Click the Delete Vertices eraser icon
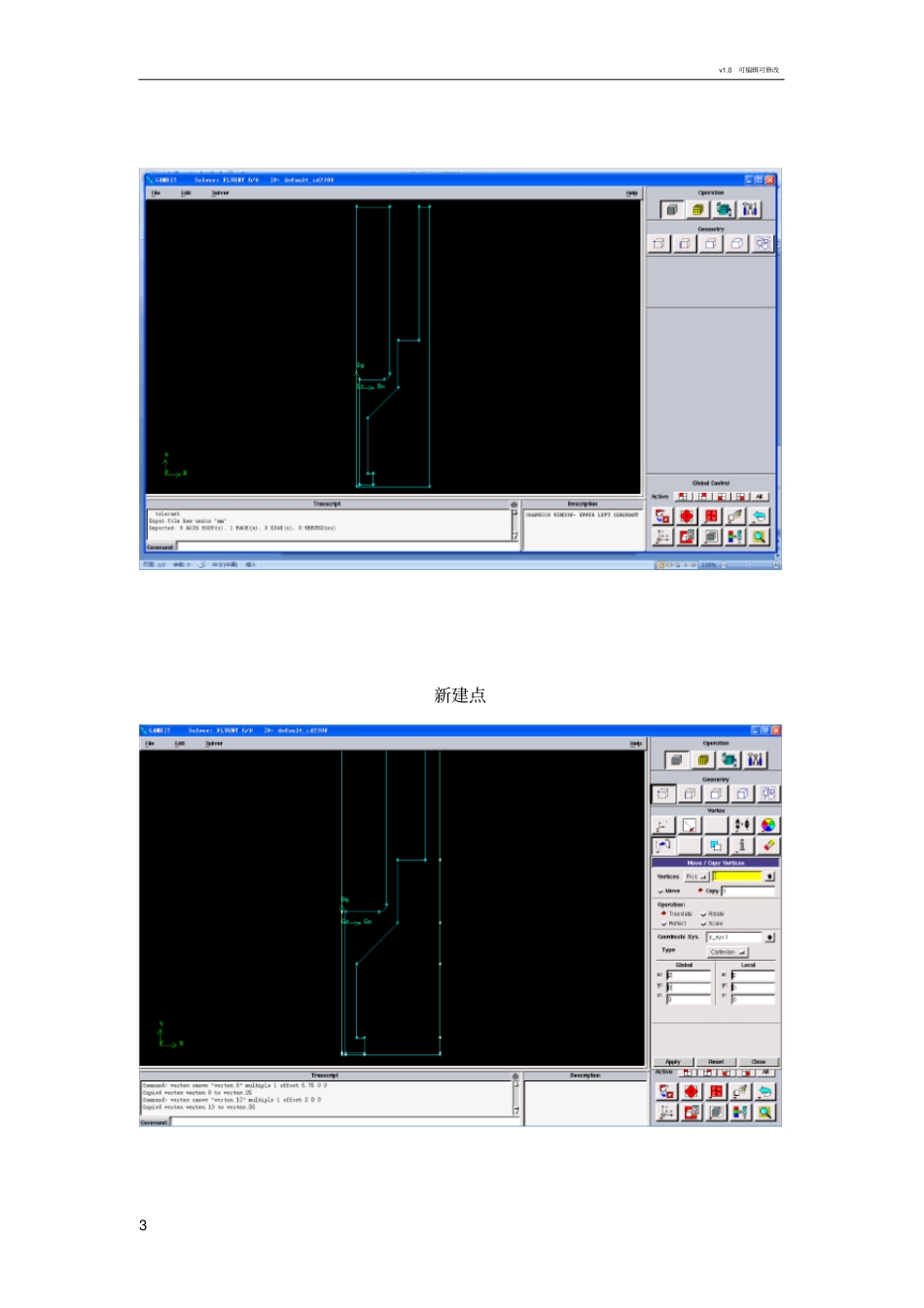Viewport: 924px width, 1308px height. point(767,845)
